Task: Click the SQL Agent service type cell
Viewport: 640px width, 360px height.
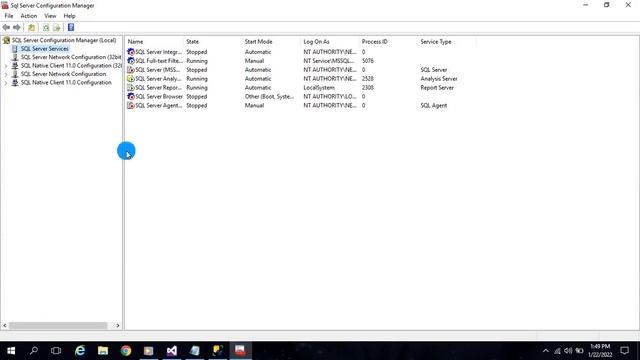Action: pyautogui.click(x=433, y=105)
